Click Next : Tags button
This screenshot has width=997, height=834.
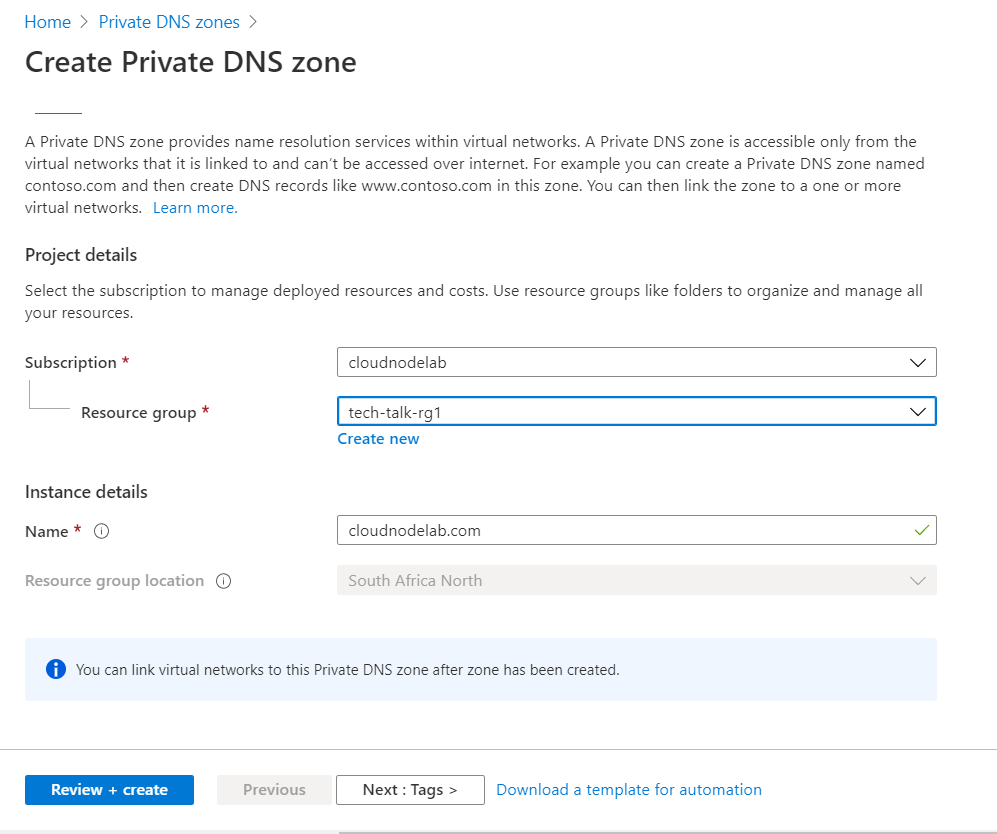point(410,790)
